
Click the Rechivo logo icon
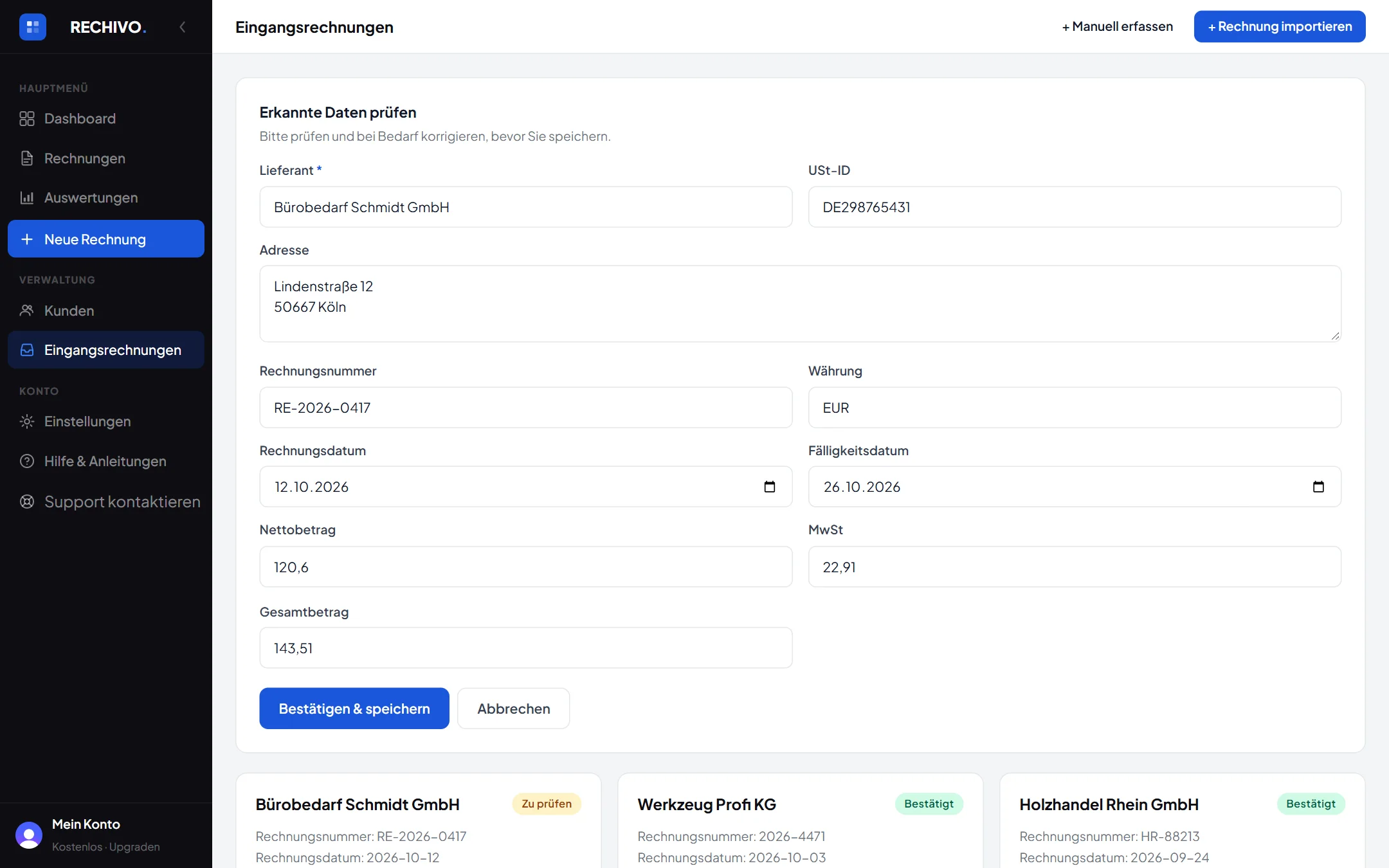pos(33,27)
